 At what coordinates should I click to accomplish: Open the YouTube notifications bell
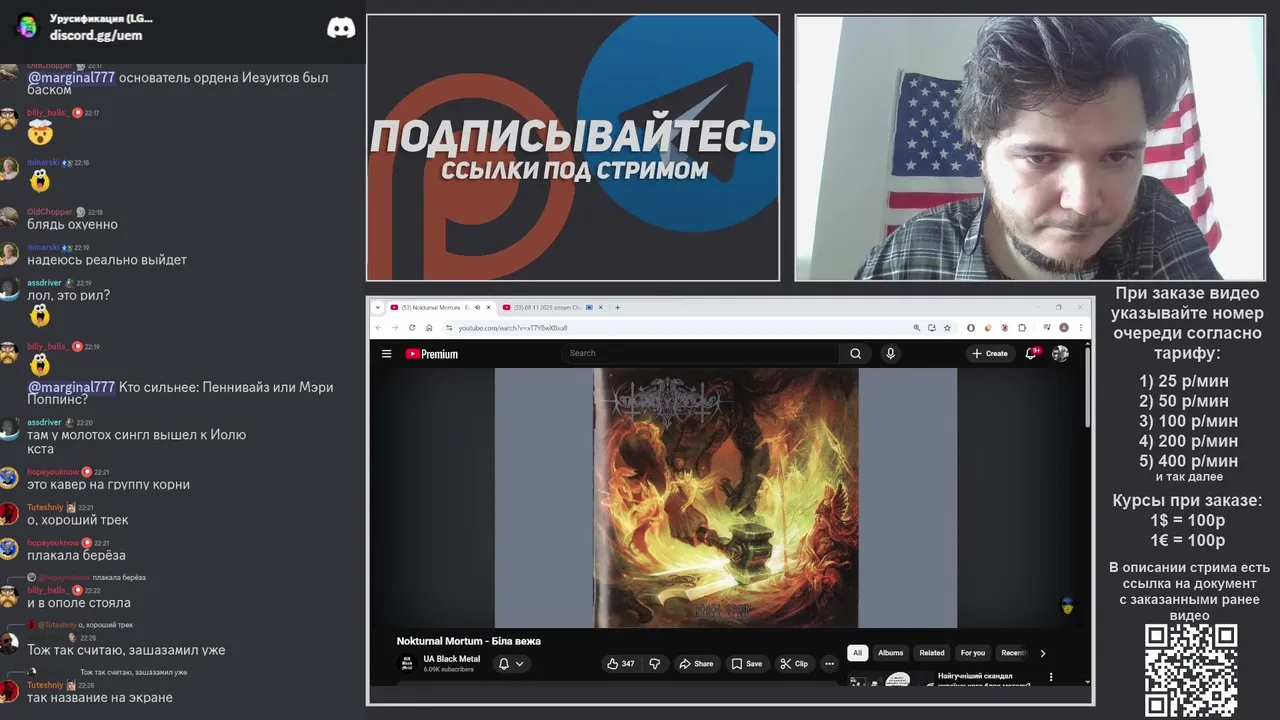(1031, 353)
